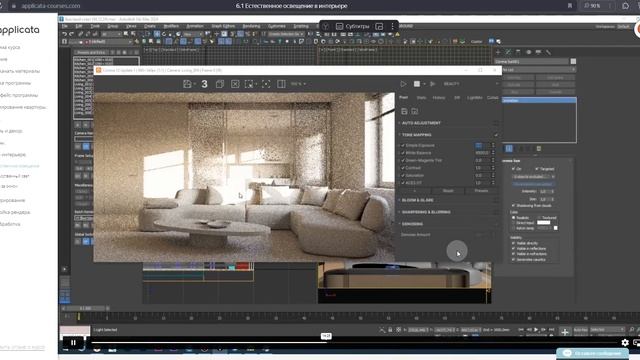
Task: Open the zoom percentage dropdown in frame buffer
Action: click(298, 84)
